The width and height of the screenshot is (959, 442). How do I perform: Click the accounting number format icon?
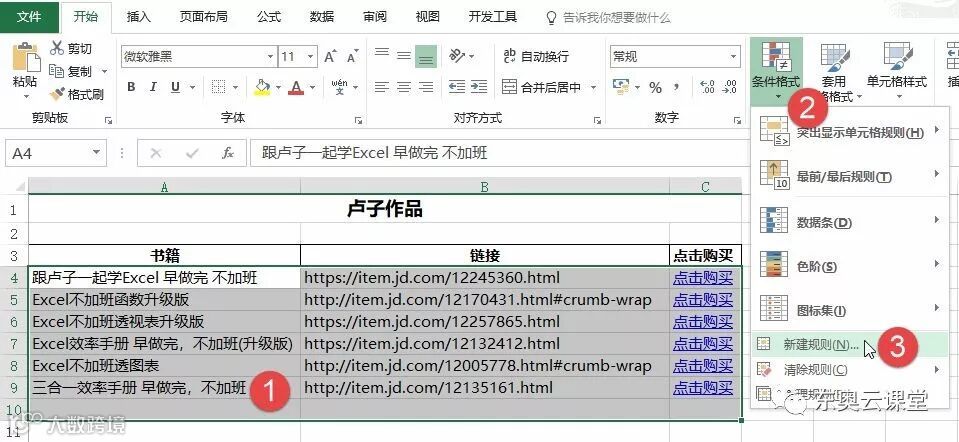point(621,87)
